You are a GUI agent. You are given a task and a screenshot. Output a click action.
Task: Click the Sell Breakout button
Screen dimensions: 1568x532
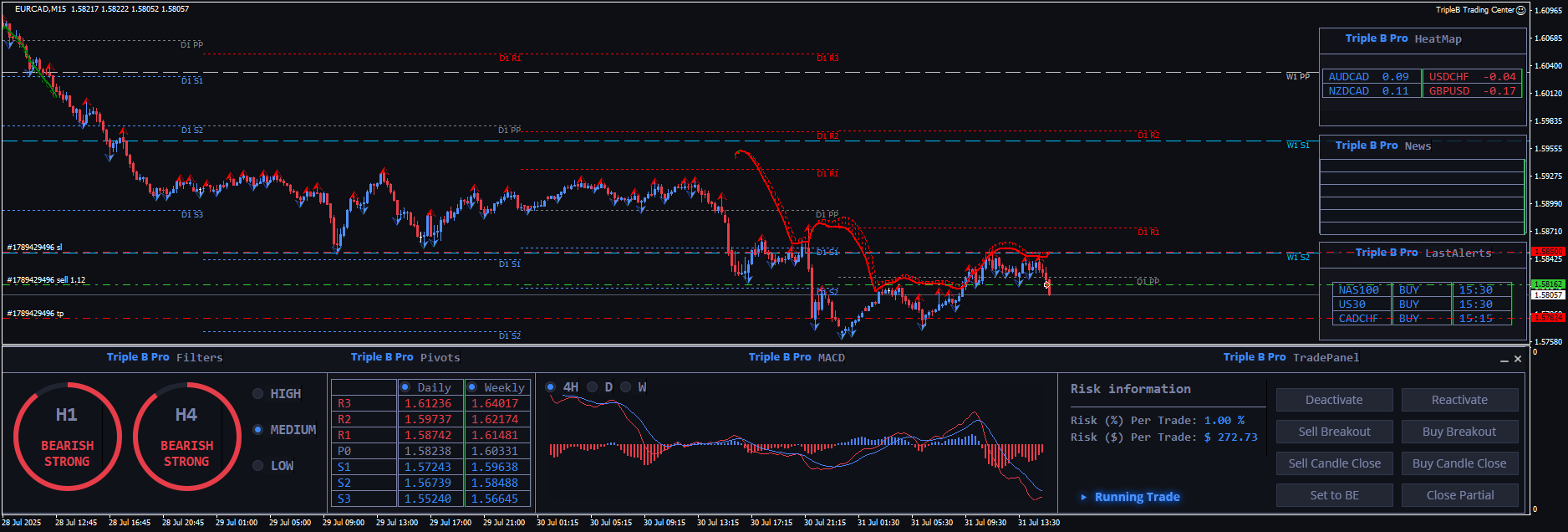[1334, 432]
